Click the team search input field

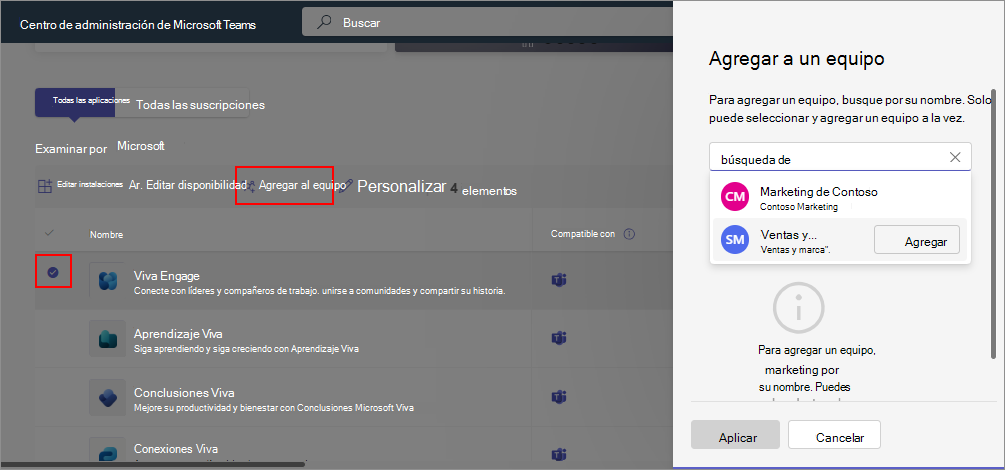pyautogui.click(x=840, y=157)
